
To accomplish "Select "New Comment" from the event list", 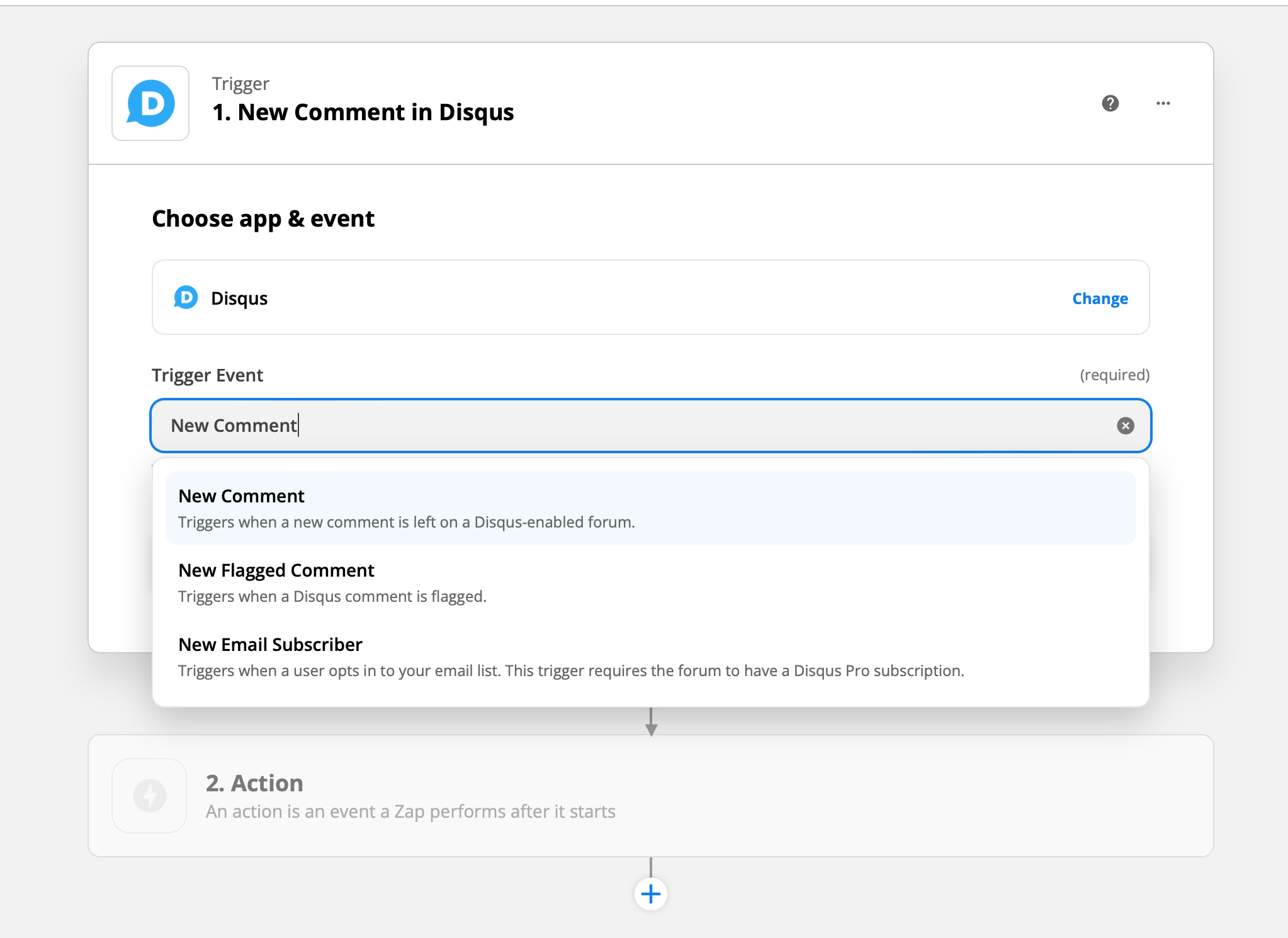I will click(x=241, y=496).
